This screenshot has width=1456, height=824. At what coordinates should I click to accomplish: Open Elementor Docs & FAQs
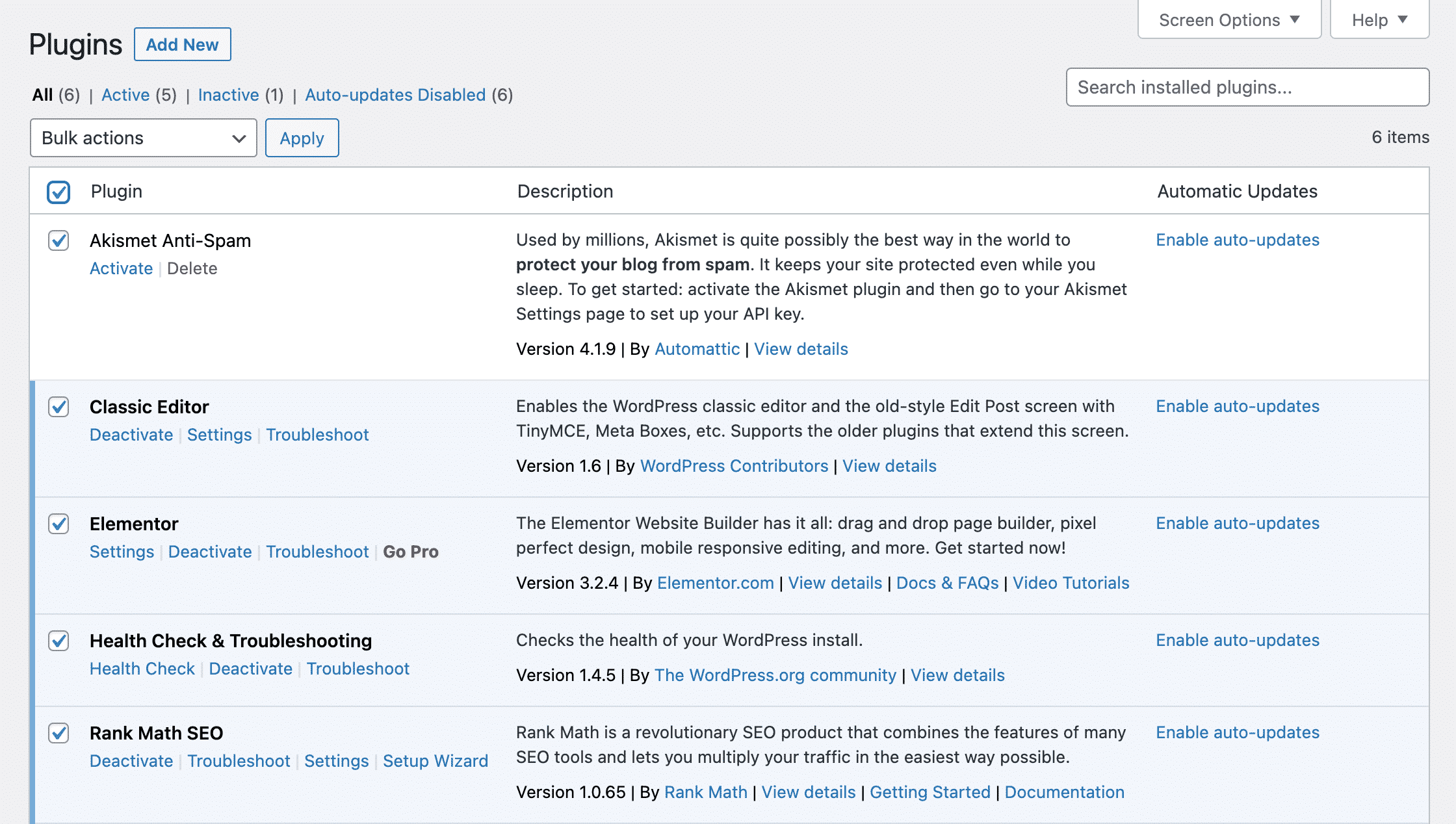point(947,583)
